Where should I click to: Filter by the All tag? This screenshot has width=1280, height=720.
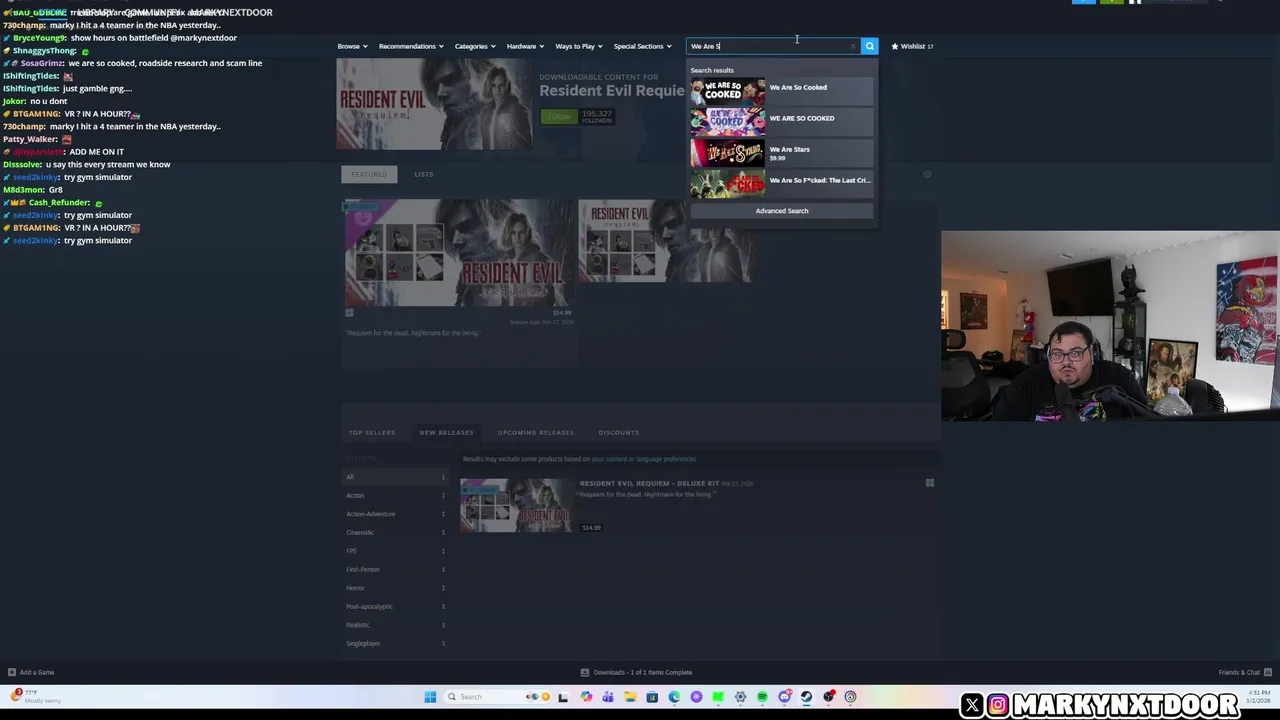(x=395, y=477)
